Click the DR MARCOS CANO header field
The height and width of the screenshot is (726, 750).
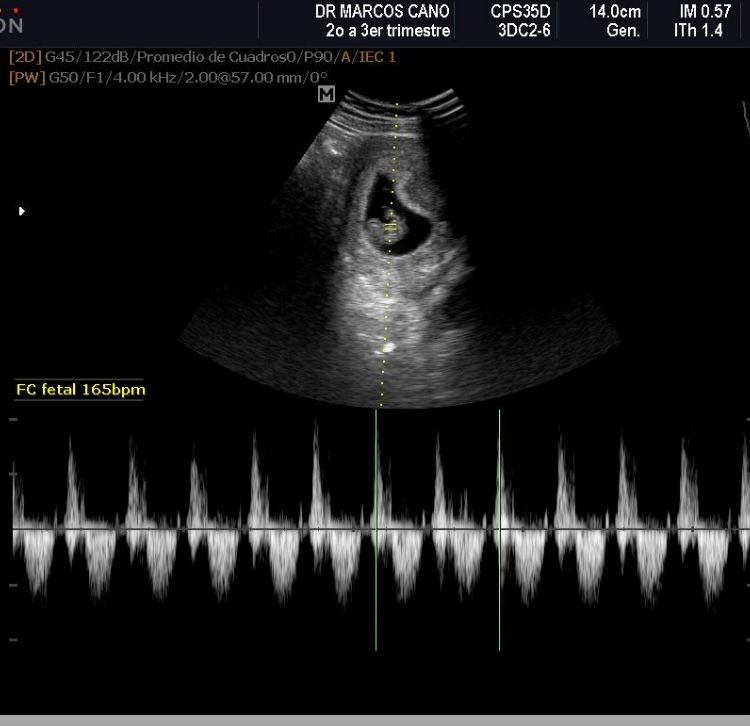click(382, 12)
